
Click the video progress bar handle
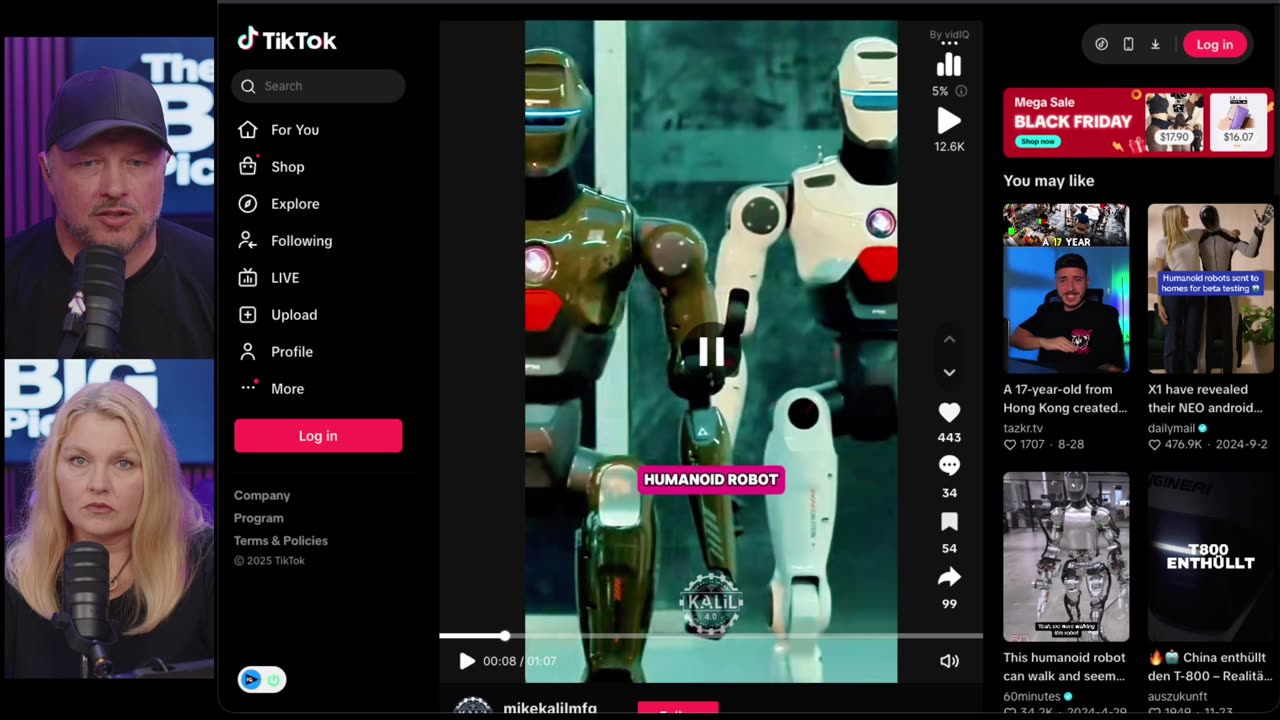505,635
